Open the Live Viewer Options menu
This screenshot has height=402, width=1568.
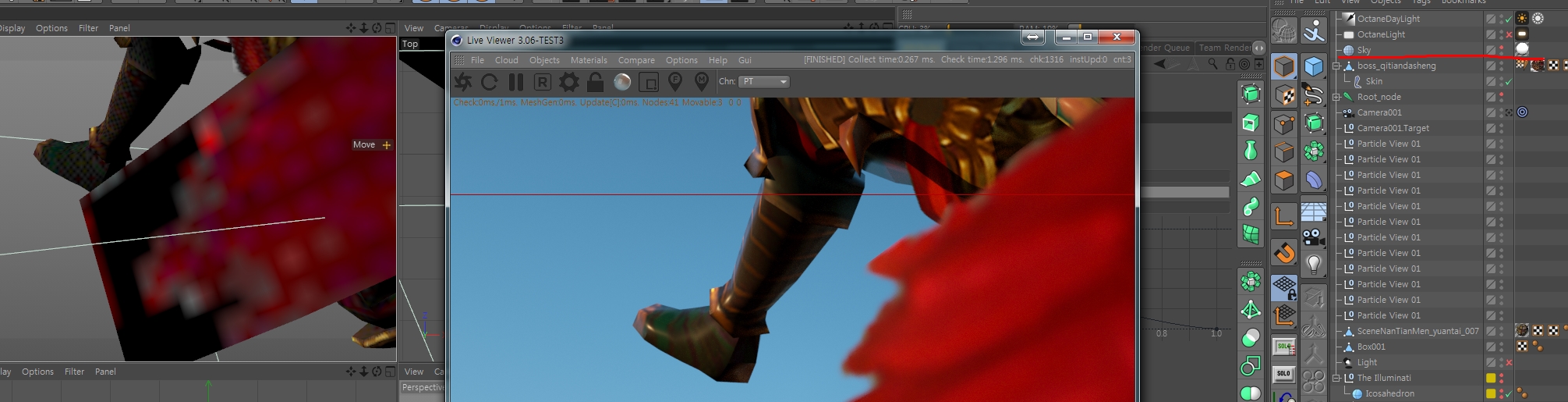pyautogui.click(x=681, y=60)
